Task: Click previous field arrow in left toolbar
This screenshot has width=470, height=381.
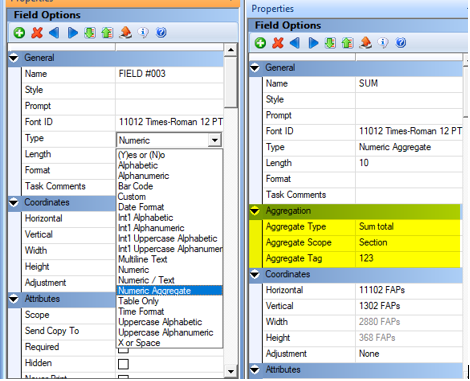Action: click(54, 33)
